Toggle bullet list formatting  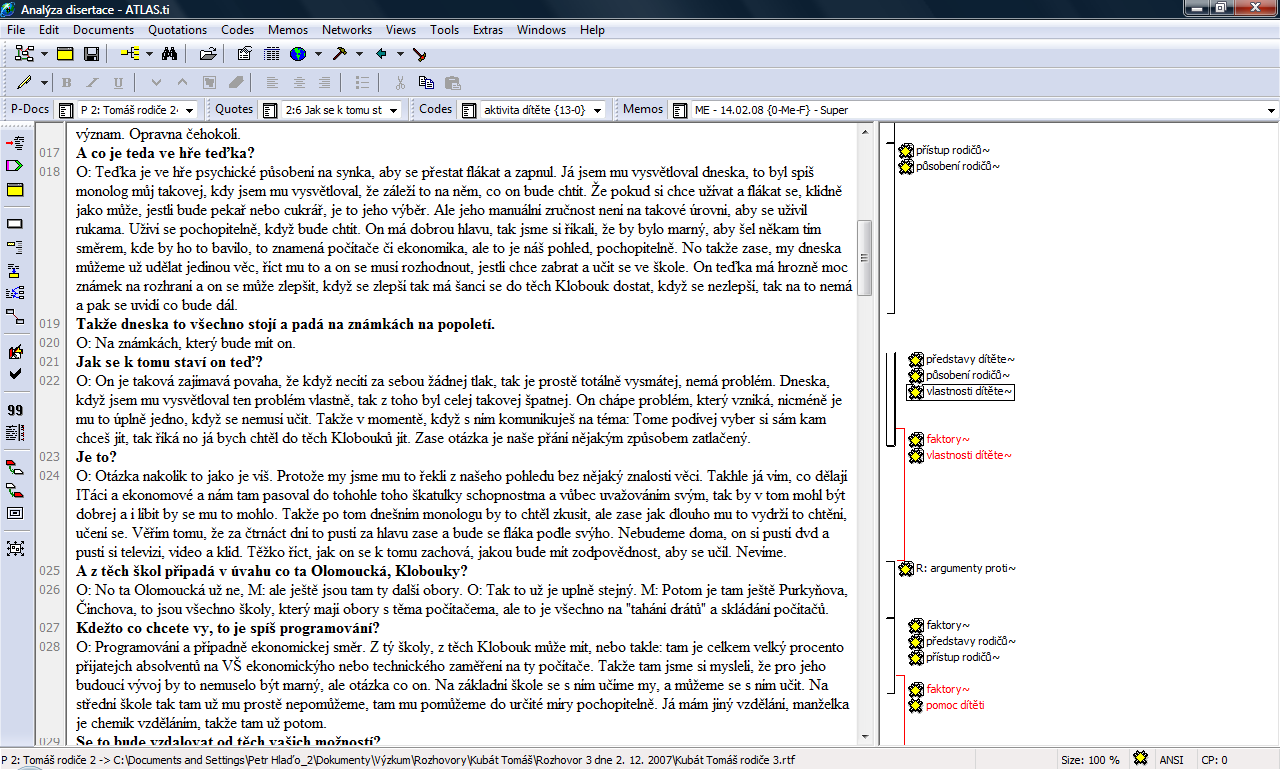tap(363, 82)
